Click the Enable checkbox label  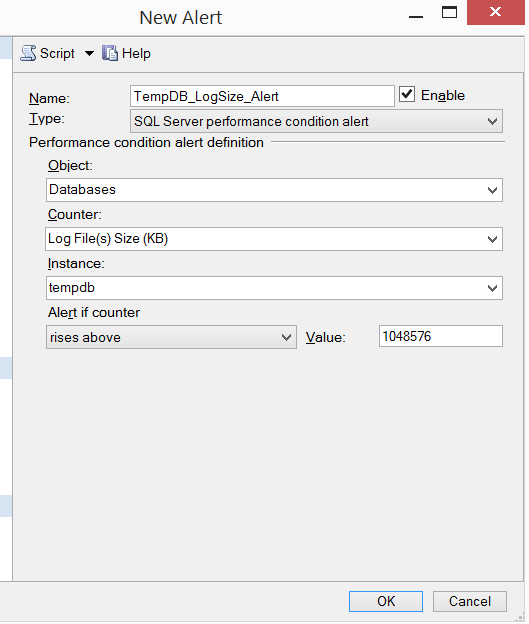click(x=443, y=96)
